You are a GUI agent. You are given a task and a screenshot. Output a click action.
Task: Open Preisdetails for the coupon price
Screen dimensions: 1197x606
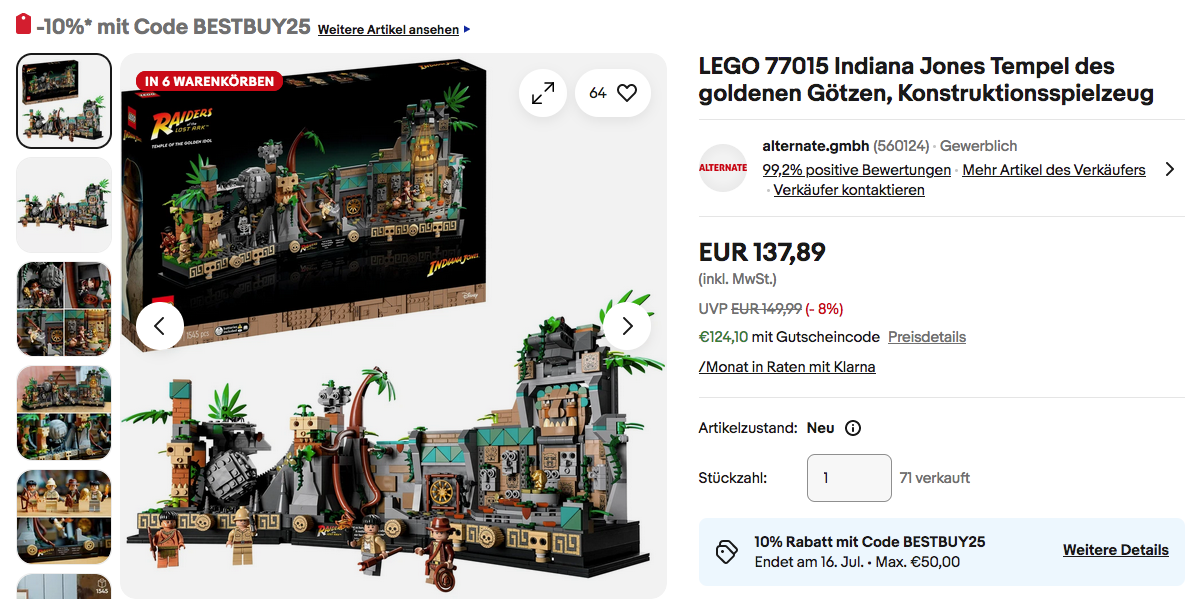(927, 337)
